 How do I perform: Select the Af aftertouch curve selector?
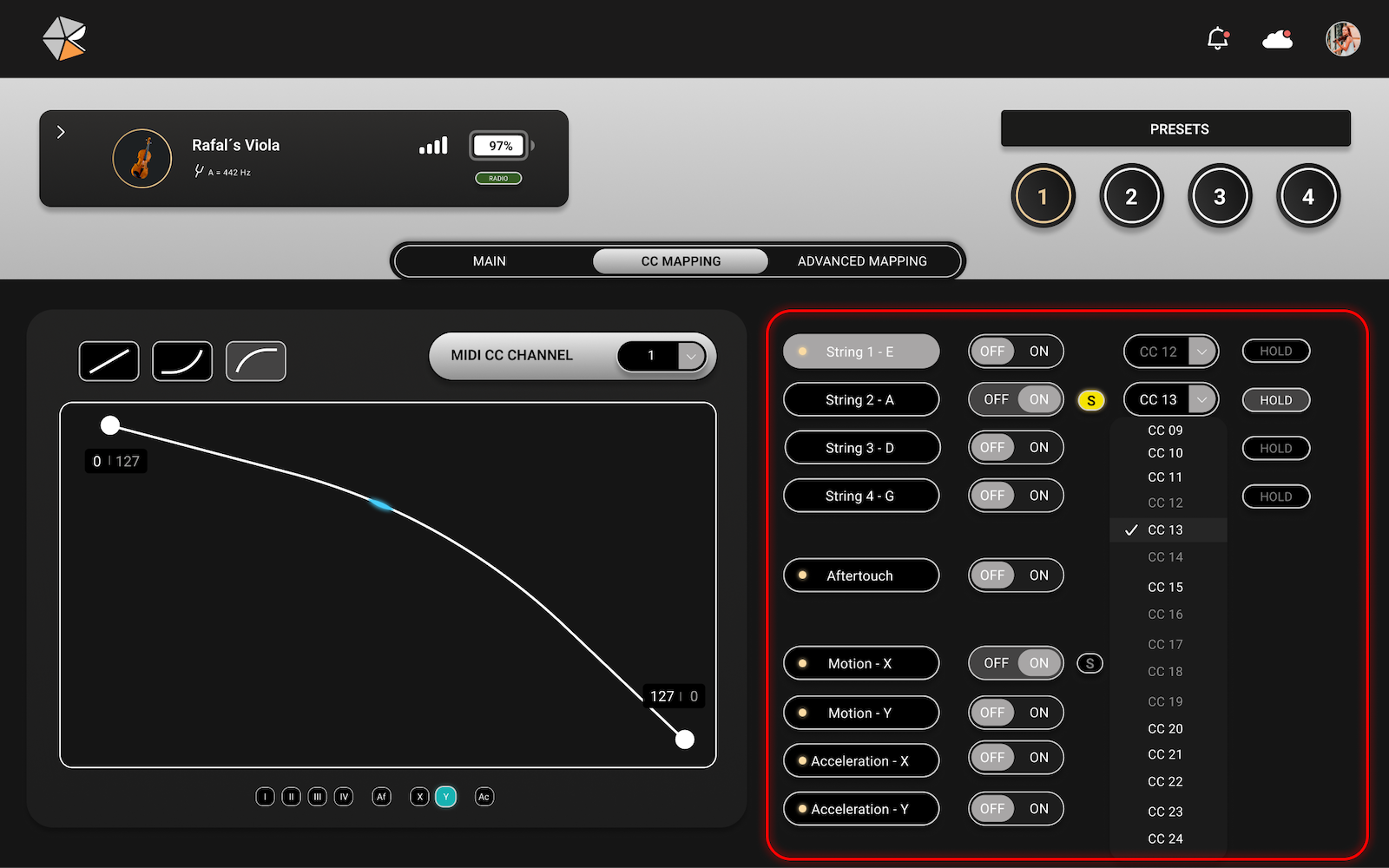(381, 797)
